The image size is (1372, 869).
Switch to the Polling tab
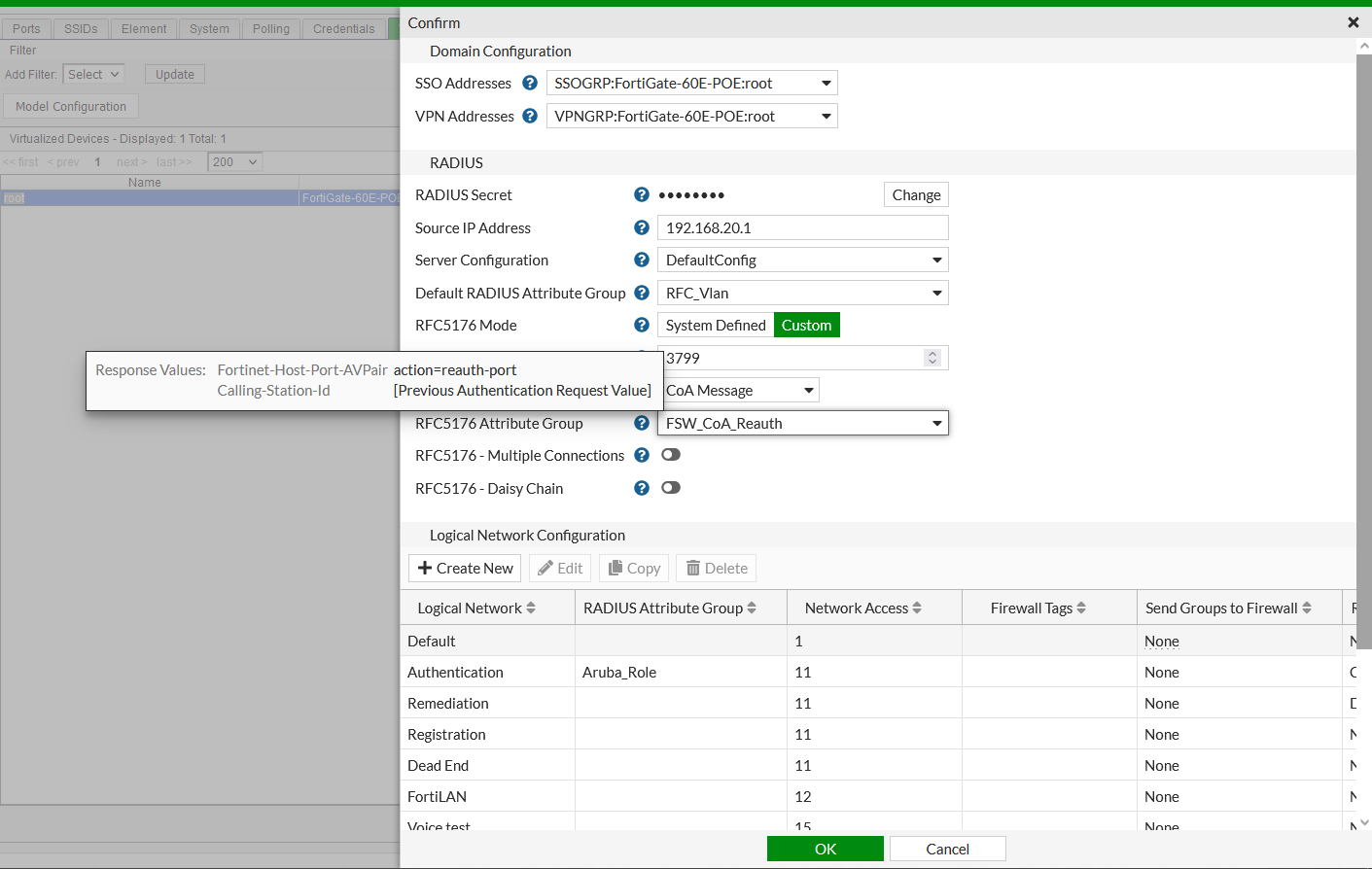[x=270, y=28]
